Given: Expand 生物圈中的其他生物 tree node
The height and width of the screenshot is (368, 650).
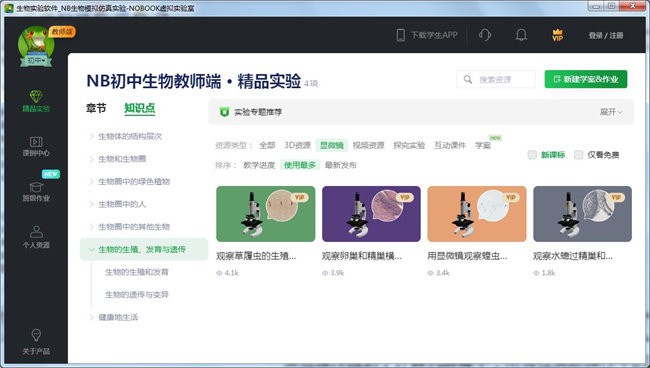Looking at the screenshot, I should (91, 227).
